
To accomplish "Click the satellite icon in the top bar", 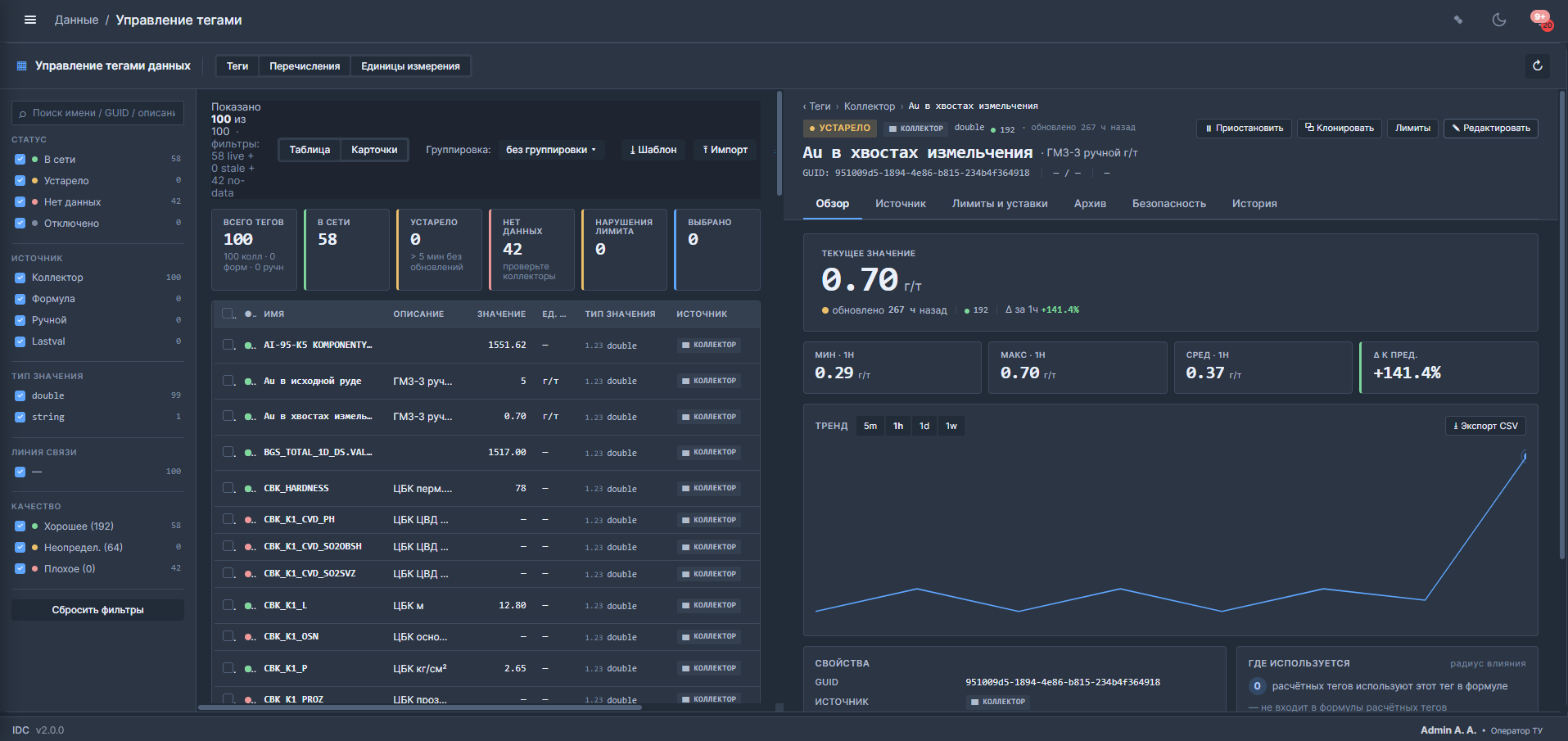I will [x=1458, y=20].
